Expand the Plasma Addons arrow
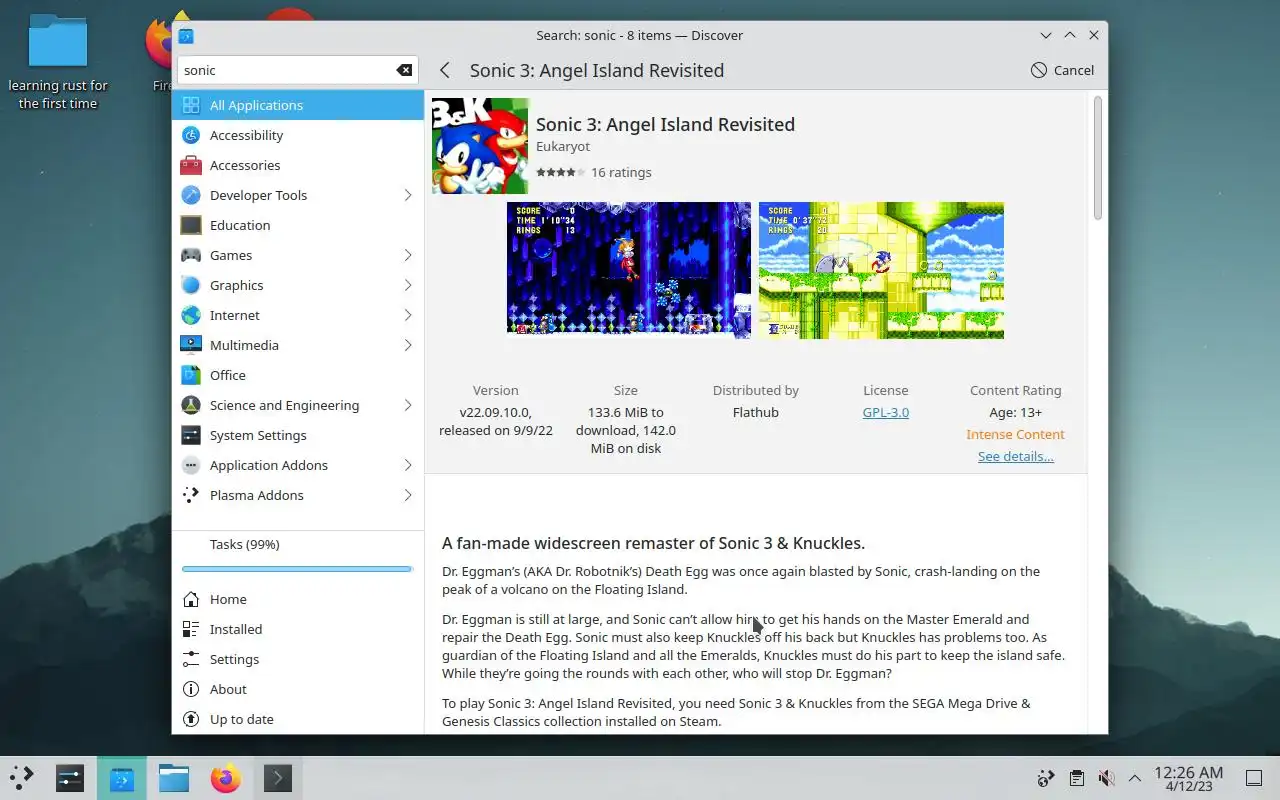The height and width of the screenshot is (800, 1280). coord(408,495)
